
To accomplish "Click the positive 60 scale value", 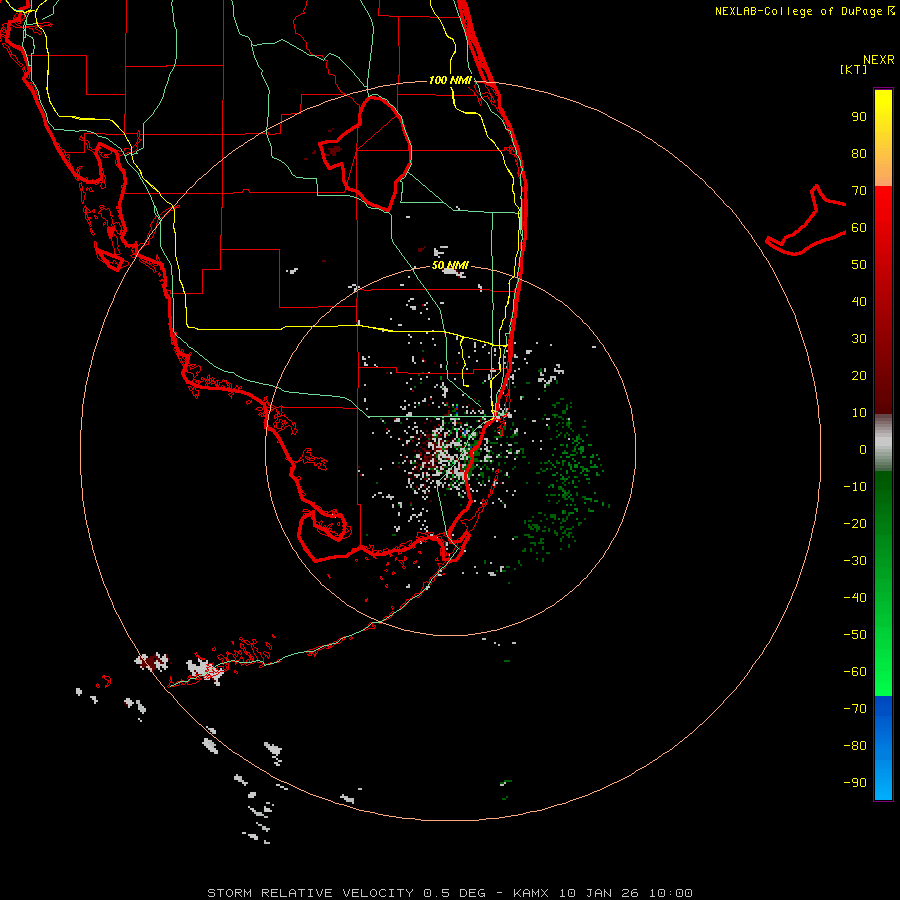I will coord(859,227).
